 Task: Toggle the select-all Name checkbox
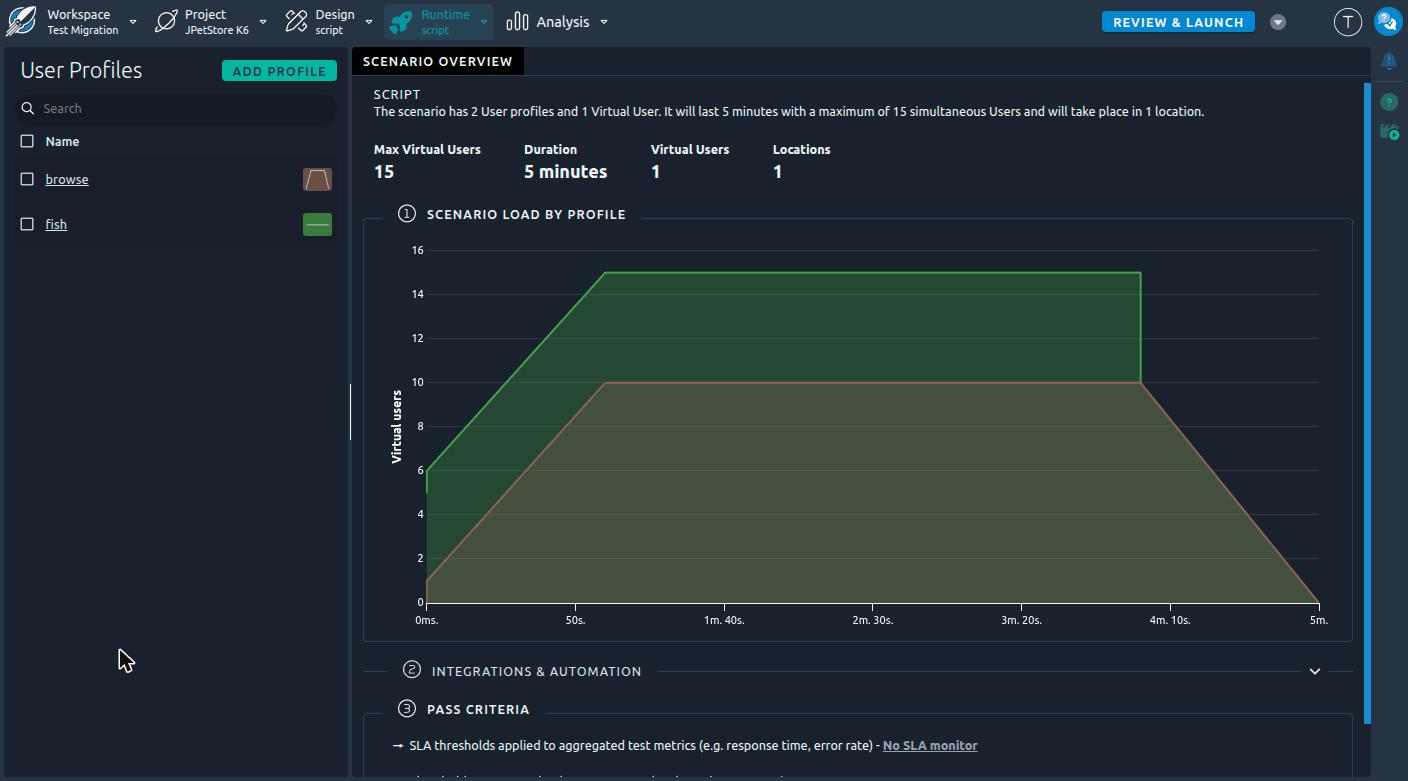pos(27,141)
